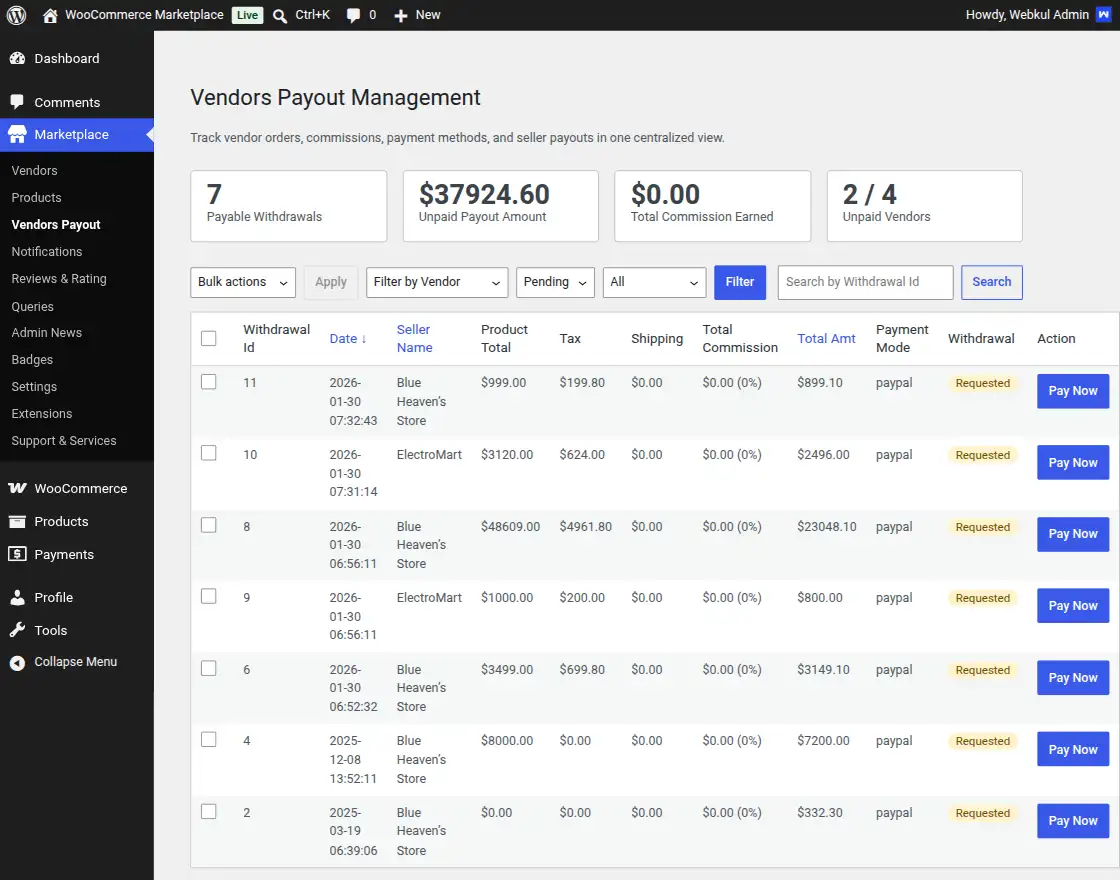Click the home icon beside WooCommerce Marketplace

click(x=50, y=15)
